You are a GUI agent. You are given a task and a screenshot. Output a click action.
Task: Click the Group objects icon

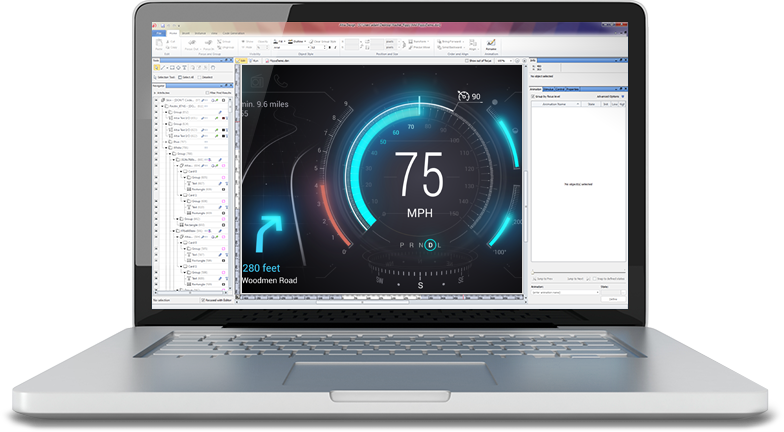[224, 42]
